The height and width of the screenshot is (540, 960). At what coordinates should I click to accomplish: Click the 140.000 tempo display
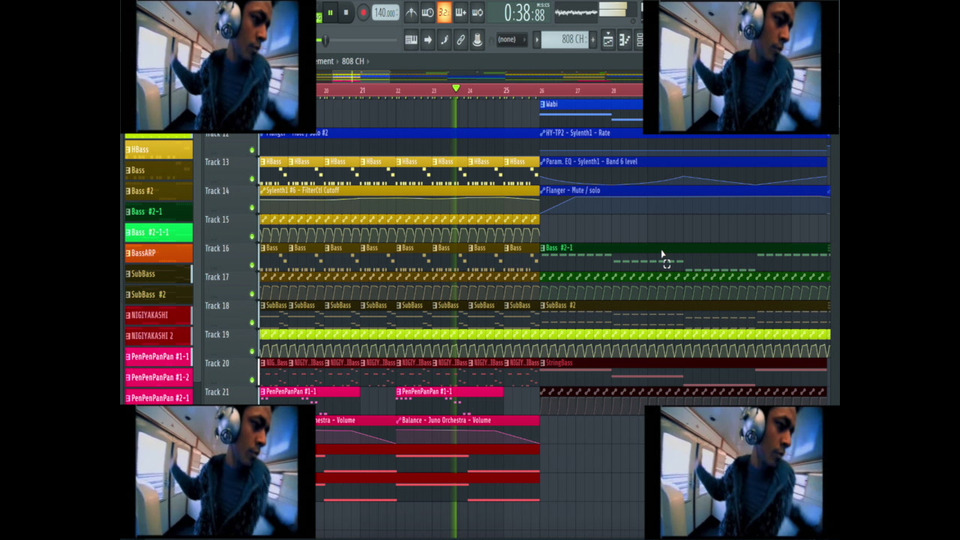click(x=385, y=12)
